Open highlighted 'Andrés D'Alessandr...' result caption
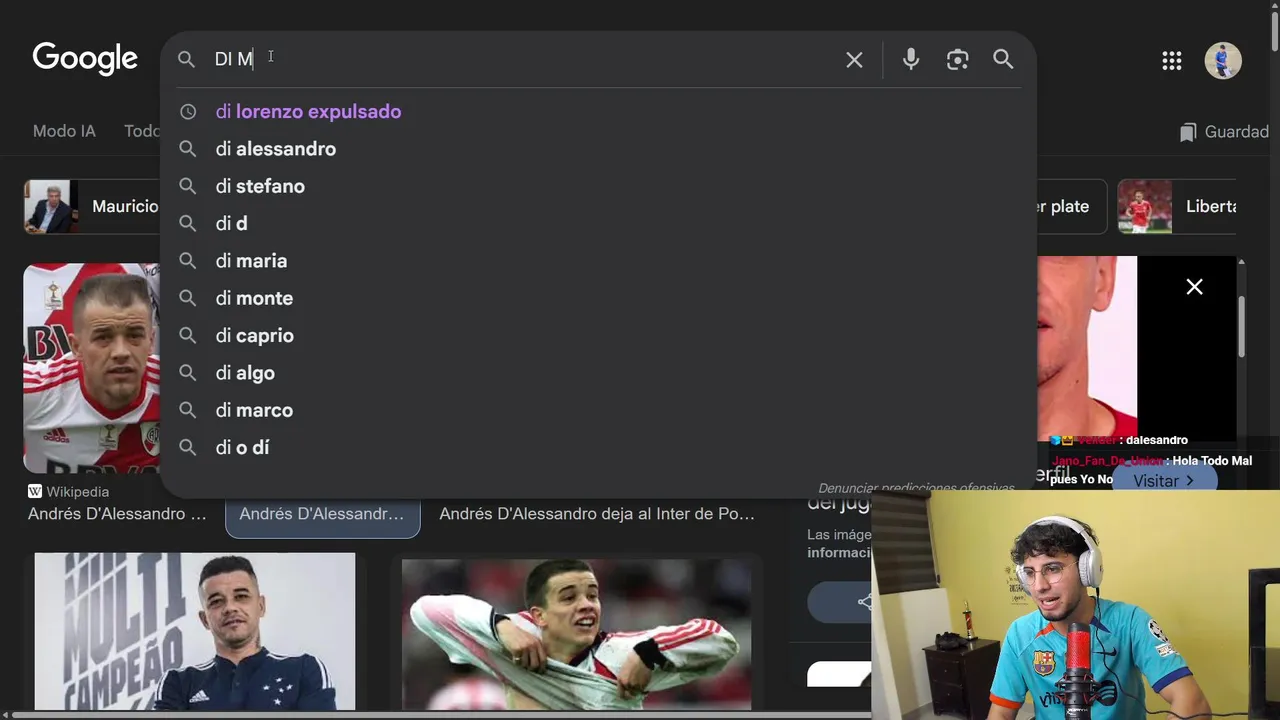This screenshot has width=1280, height=720. [322, 514]
